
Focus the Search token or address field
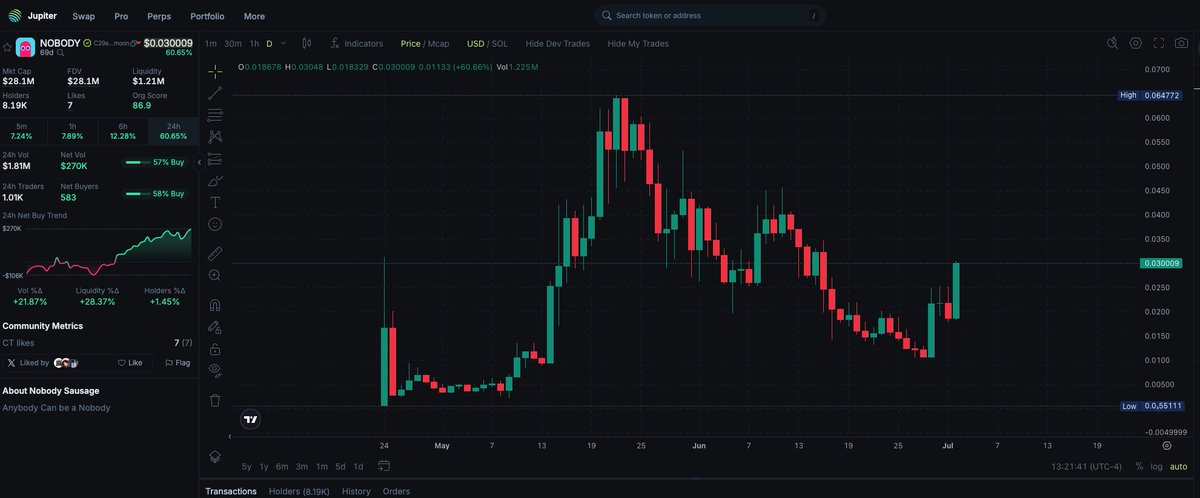[x=710, y=16]
